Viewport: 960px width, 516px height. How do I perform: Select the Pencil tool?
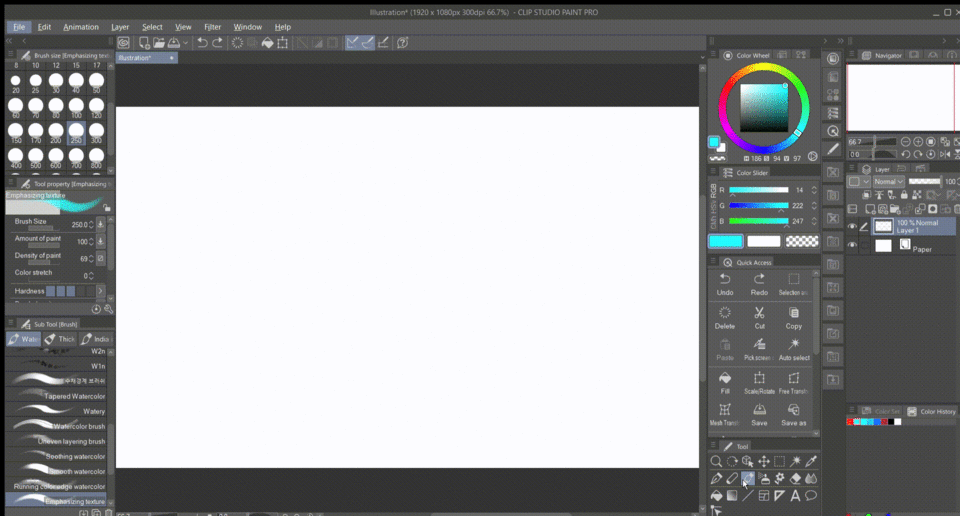tap(732, 479)
